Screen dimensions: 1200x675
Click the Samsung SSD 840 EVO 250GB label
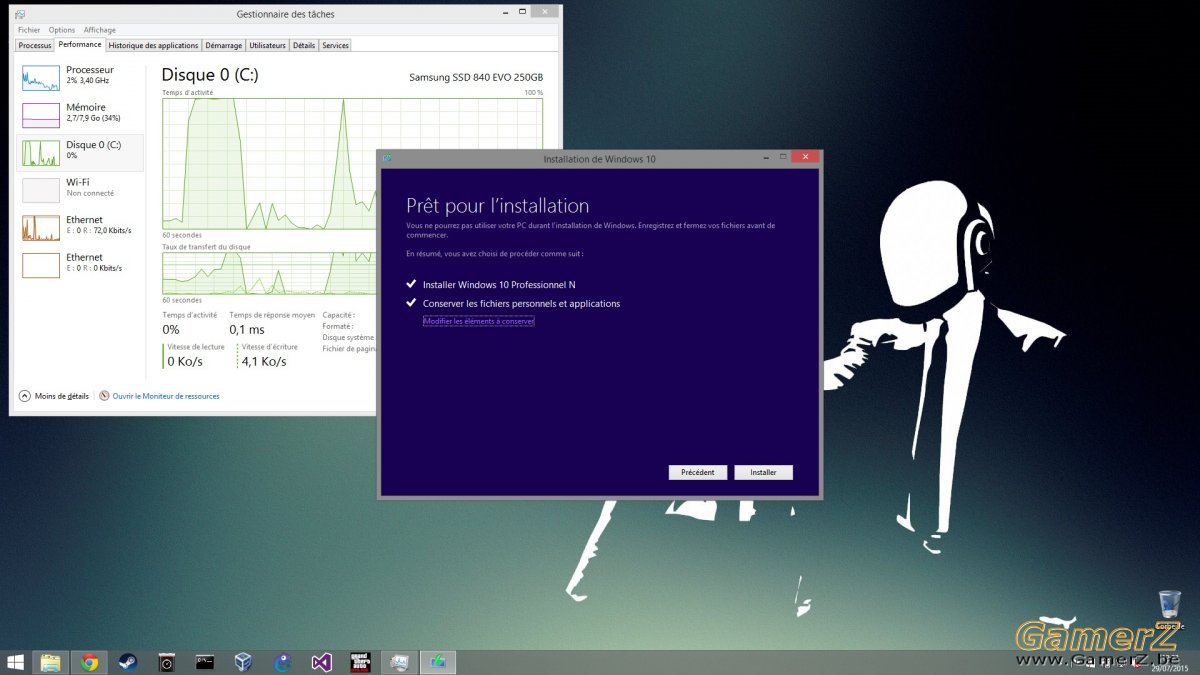point(476,77)
